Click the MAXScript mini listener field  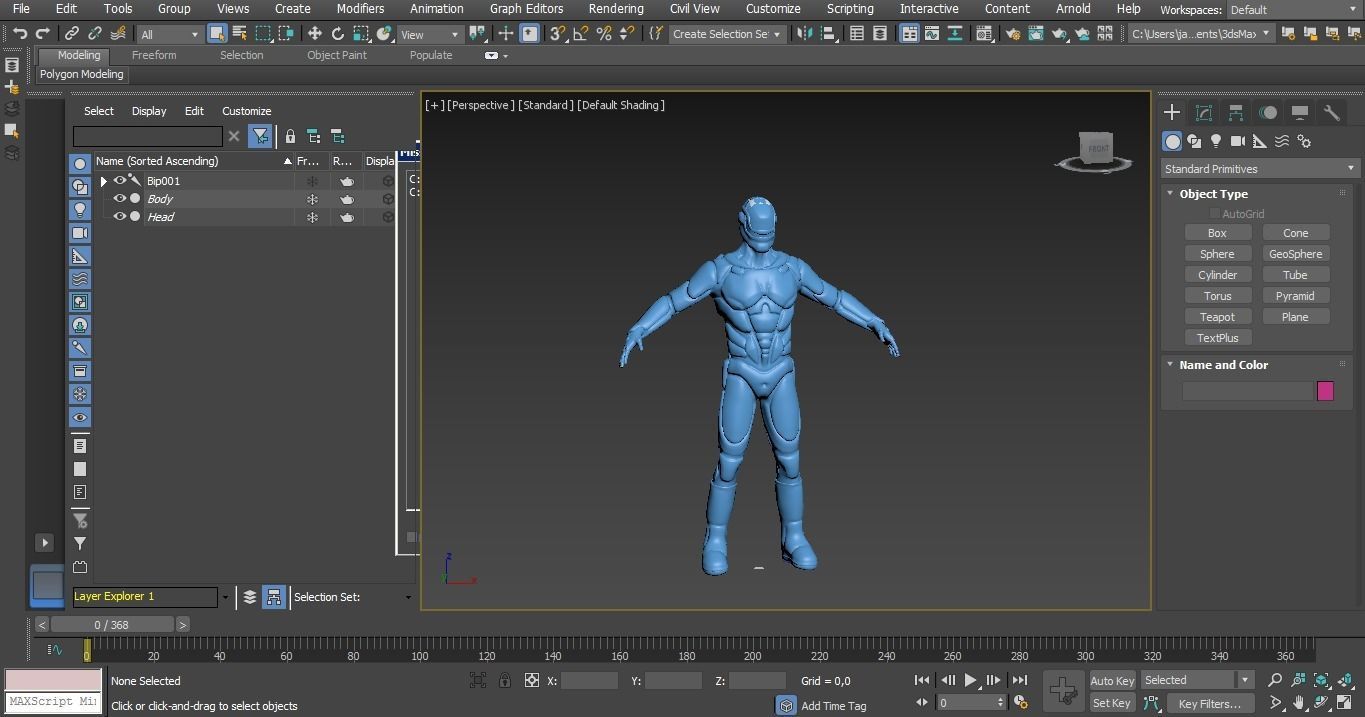pyautogui.click(x=53, y=702)
